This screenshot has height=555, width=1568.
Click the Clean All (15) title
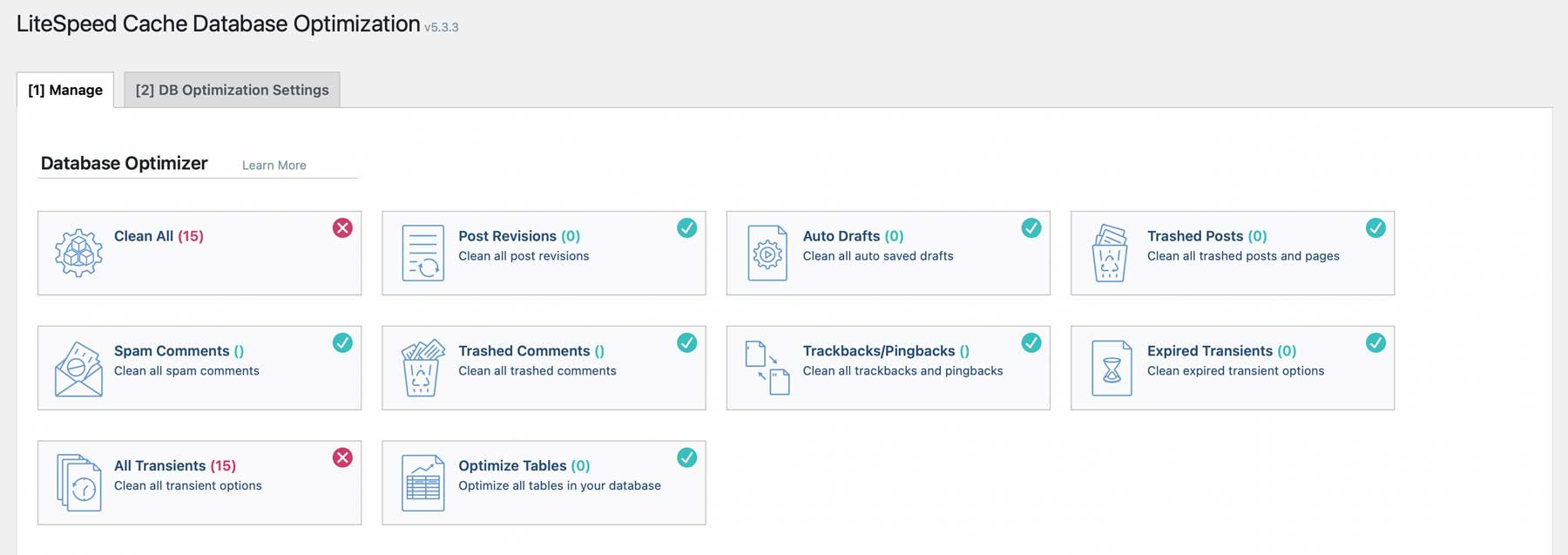pos(159,236)
